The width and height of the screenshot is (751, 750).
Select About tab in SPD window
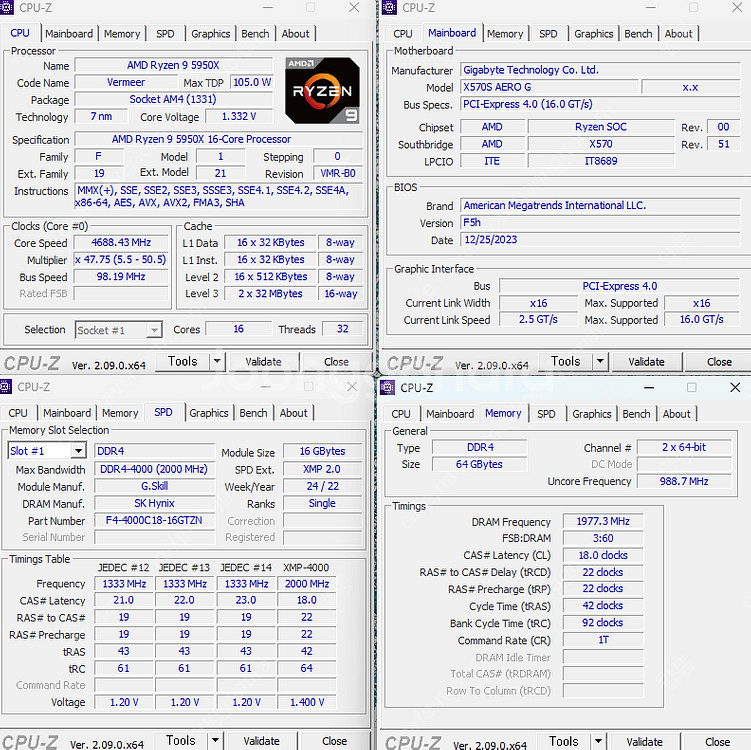point(293,413)
